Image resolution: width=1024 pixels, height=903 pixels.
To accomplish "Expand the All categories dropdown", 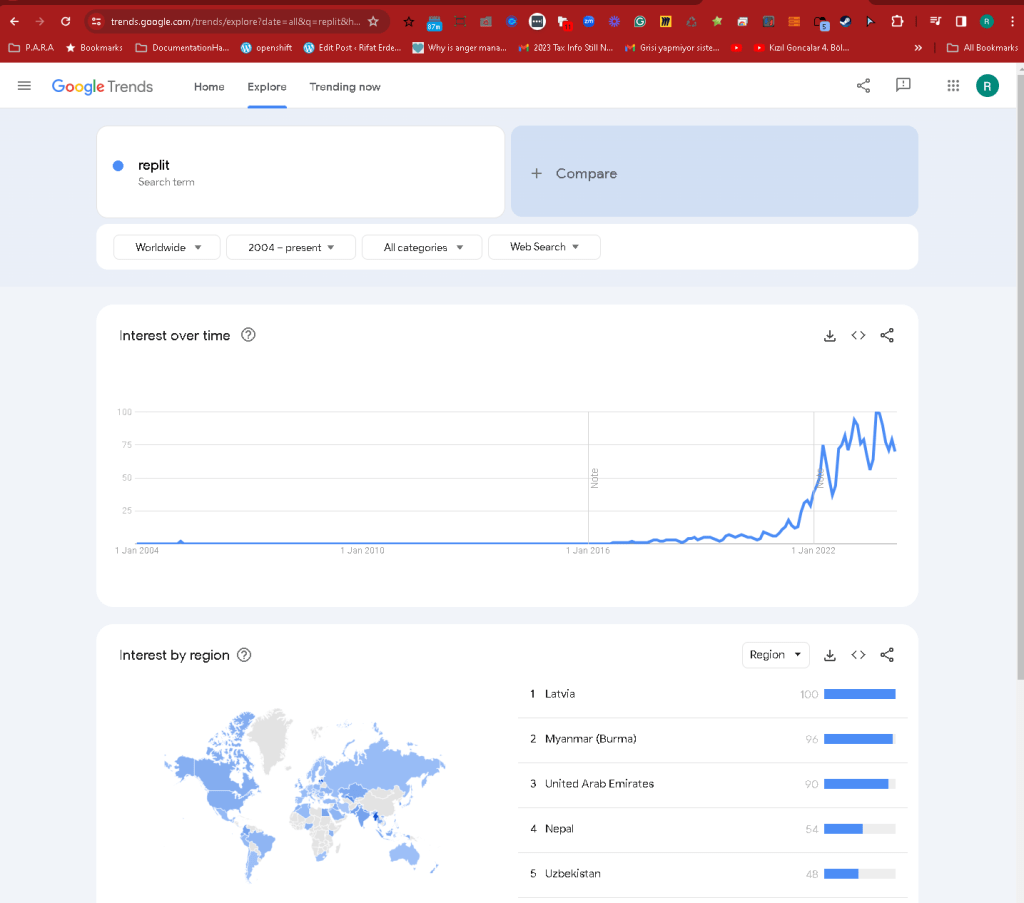I will (x=422, y=247).
